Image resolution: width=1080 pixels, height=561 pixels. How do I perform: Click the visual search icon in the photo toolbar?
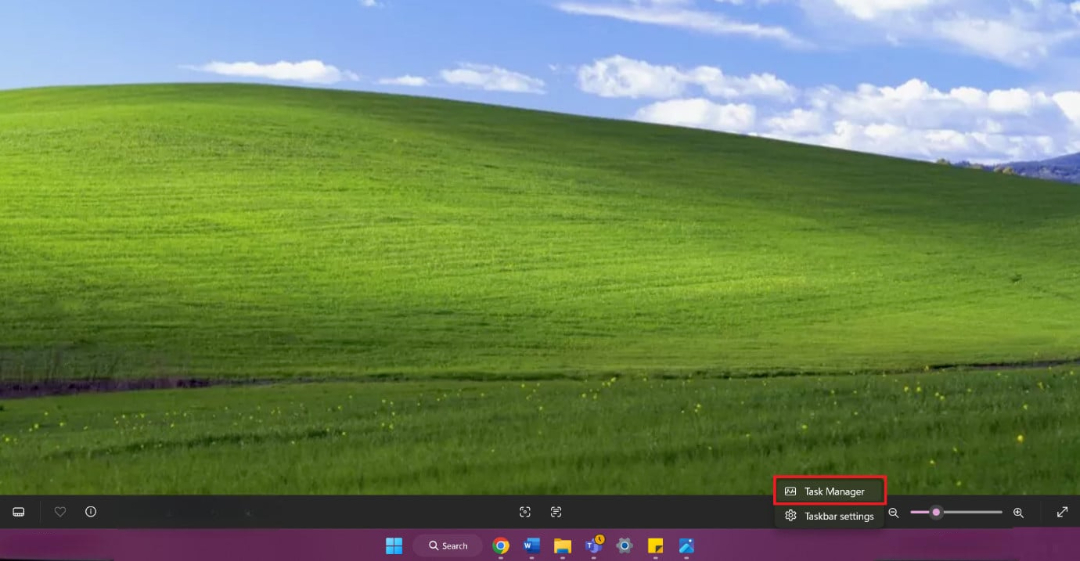pyautogui.click(x=525, y=512)
